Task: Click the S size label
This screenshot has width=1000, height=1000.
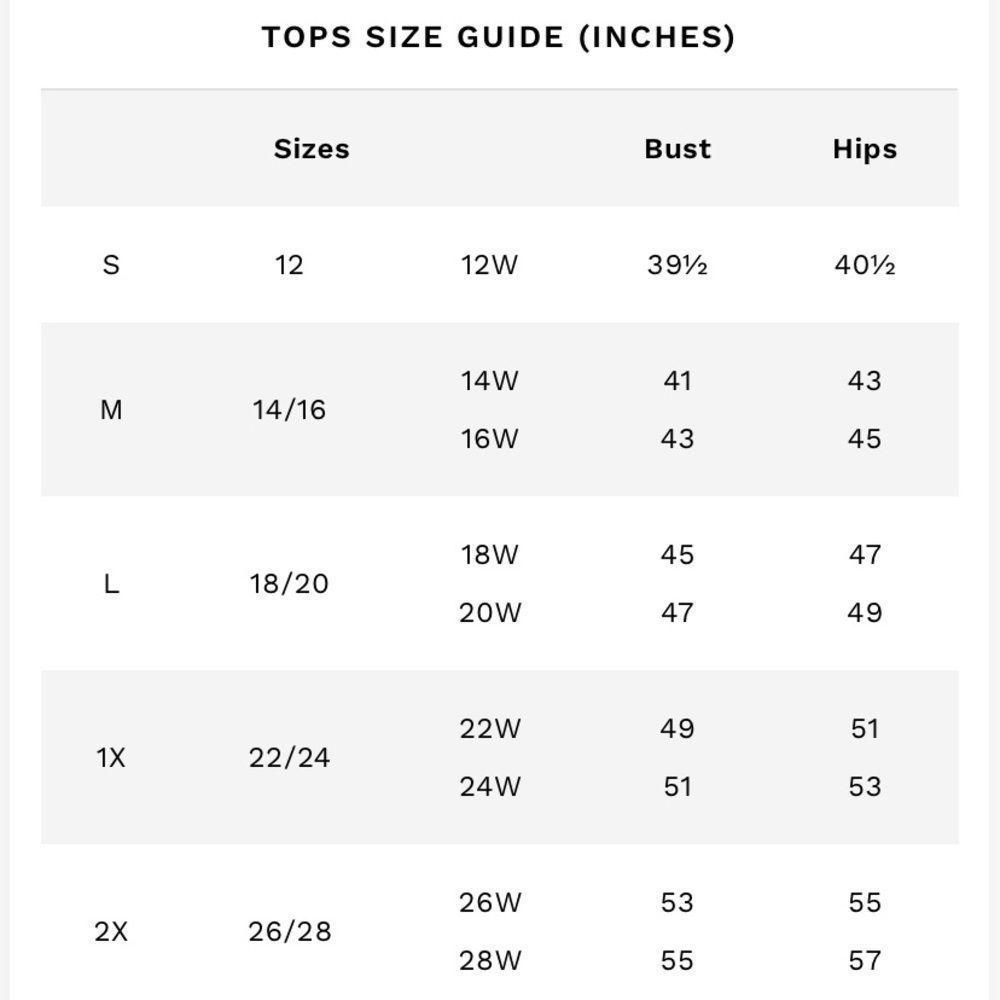Action: tap(111, 265)
